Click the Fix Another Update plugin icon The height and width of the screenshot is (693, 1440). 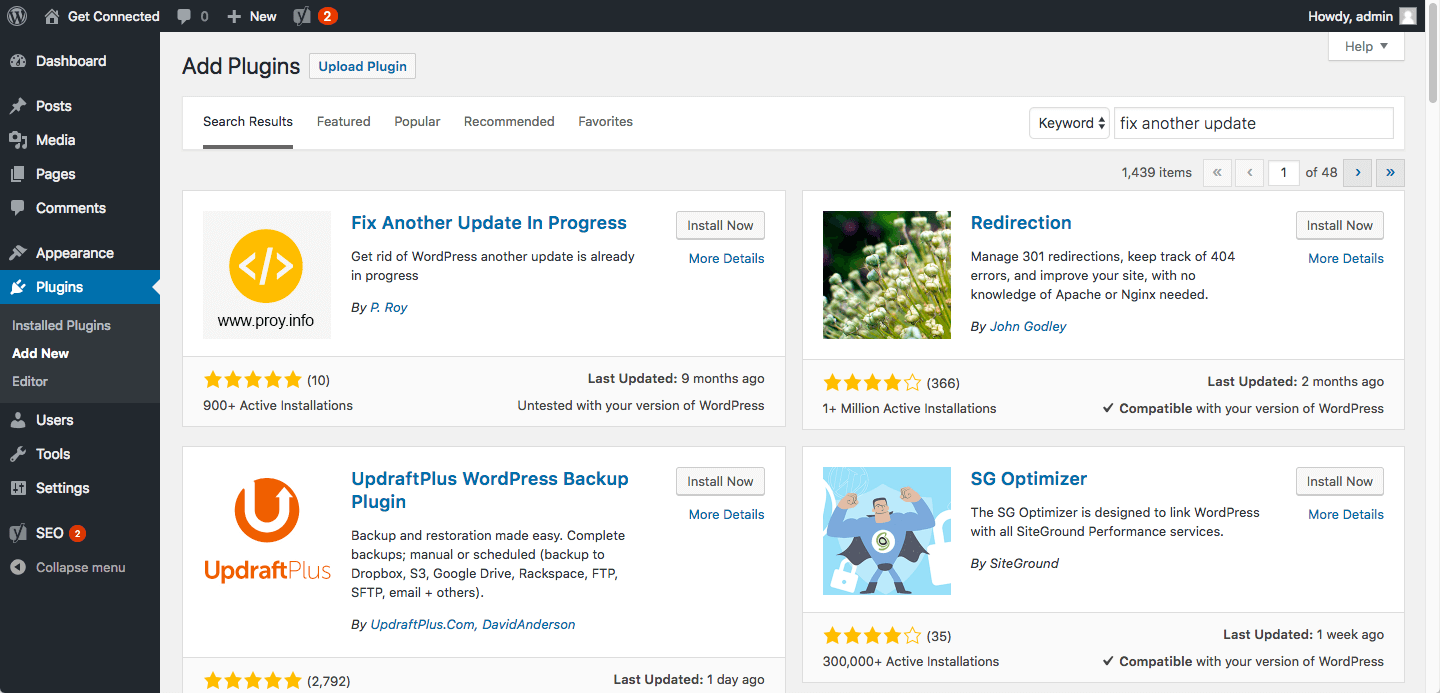267,275
